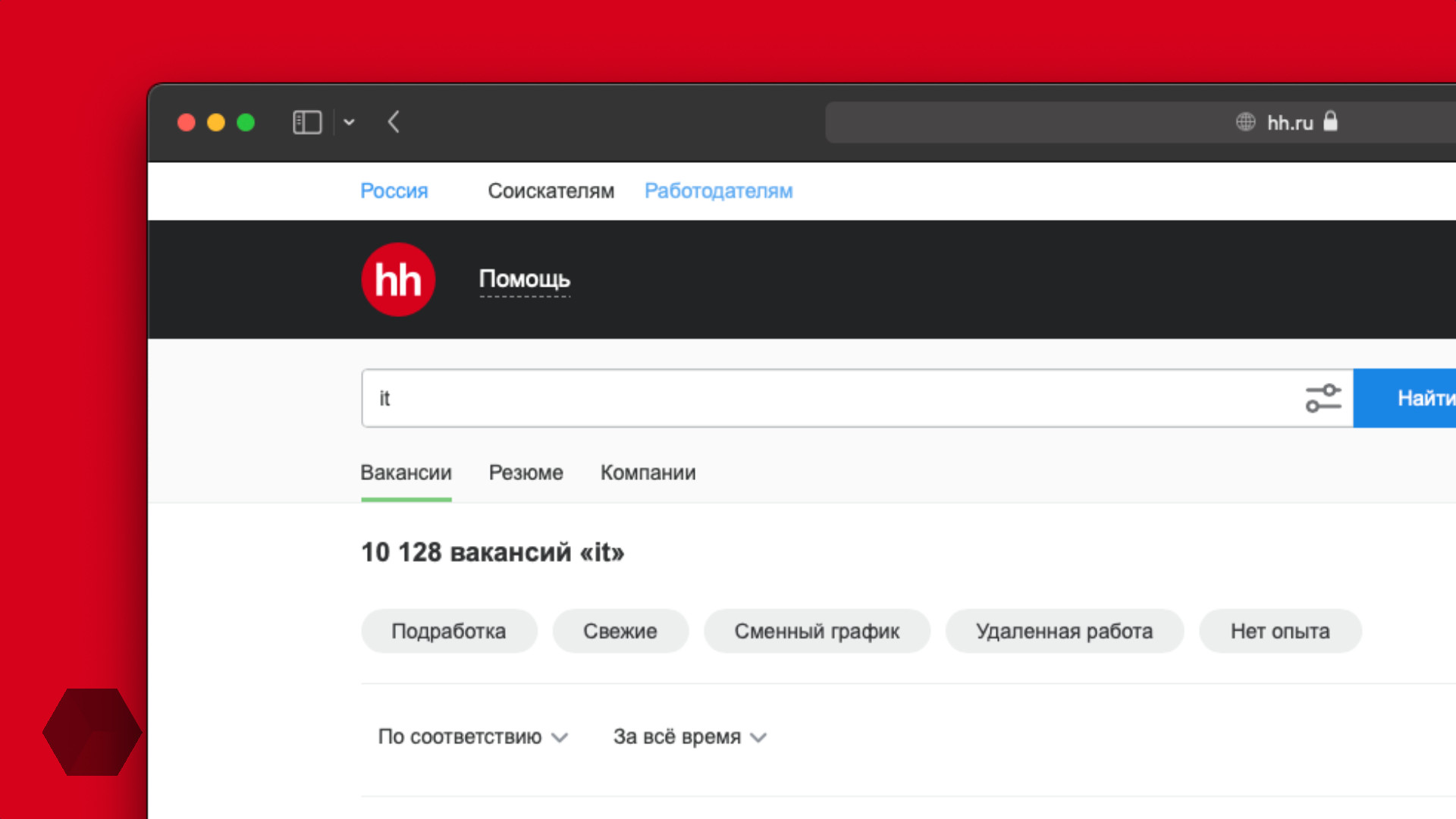Click the yellow minimize window button
This screenshot has width=1456, height=819.
coord(216,122)
